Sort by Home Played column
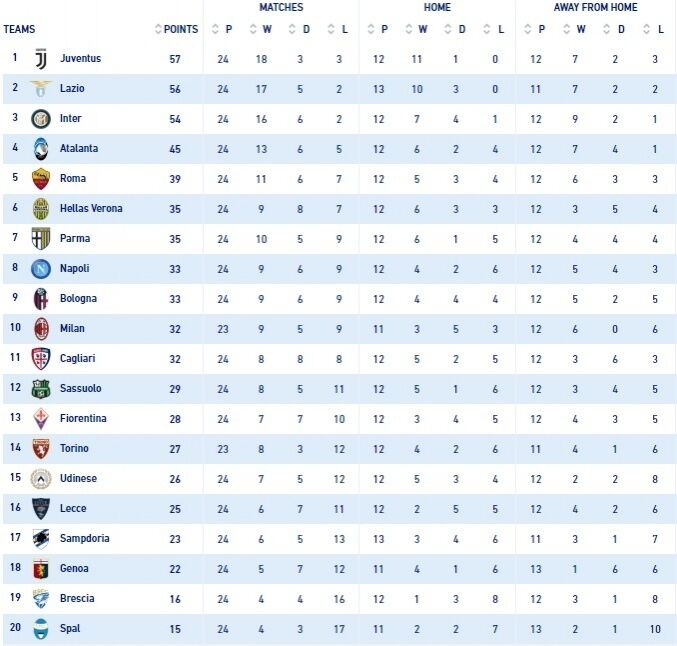Screen dimensions: 677x646 point(378,29)
